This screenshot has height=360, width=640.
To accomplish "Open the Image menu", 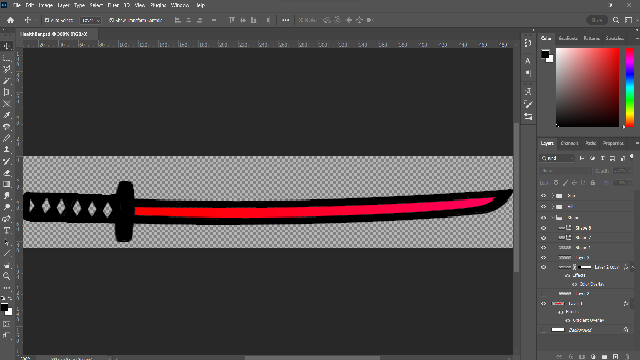I will click(x=45, y=5).
